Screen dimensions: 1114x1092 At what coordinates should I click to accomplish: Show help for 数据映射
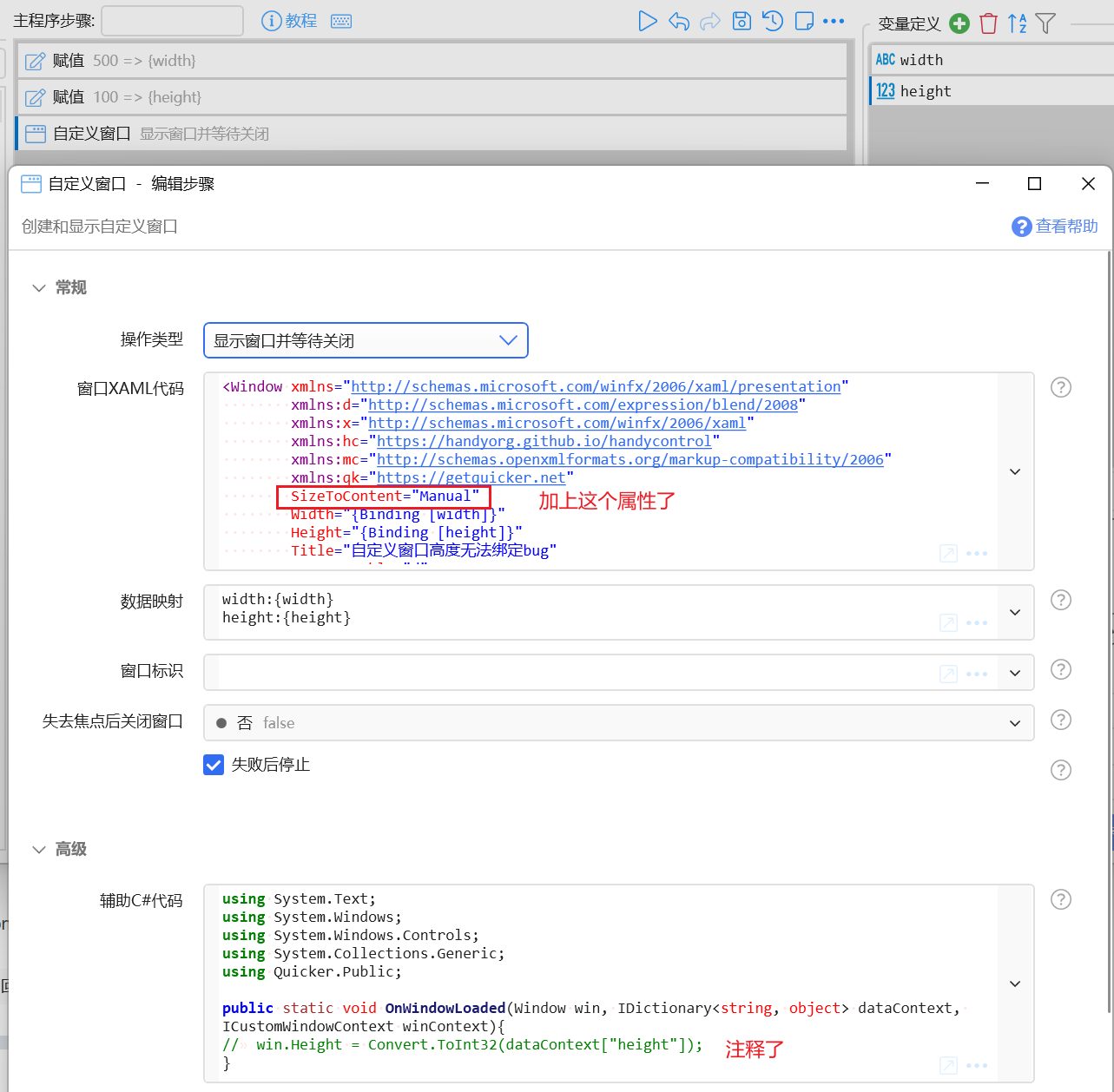pyautogui.click(x=1061, y=600)
